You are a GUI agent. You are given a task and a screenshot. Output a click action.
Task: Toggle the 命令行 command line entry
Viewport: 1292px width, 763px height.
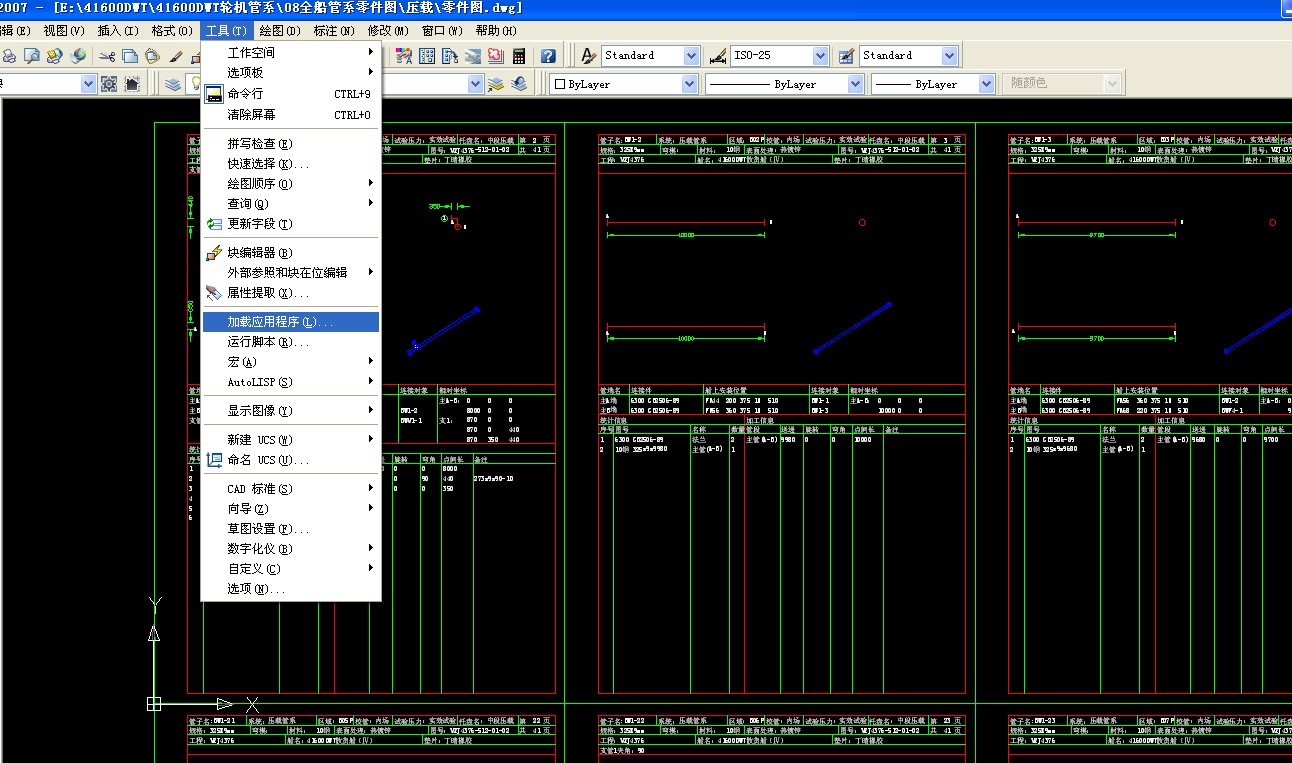[290, 94]
